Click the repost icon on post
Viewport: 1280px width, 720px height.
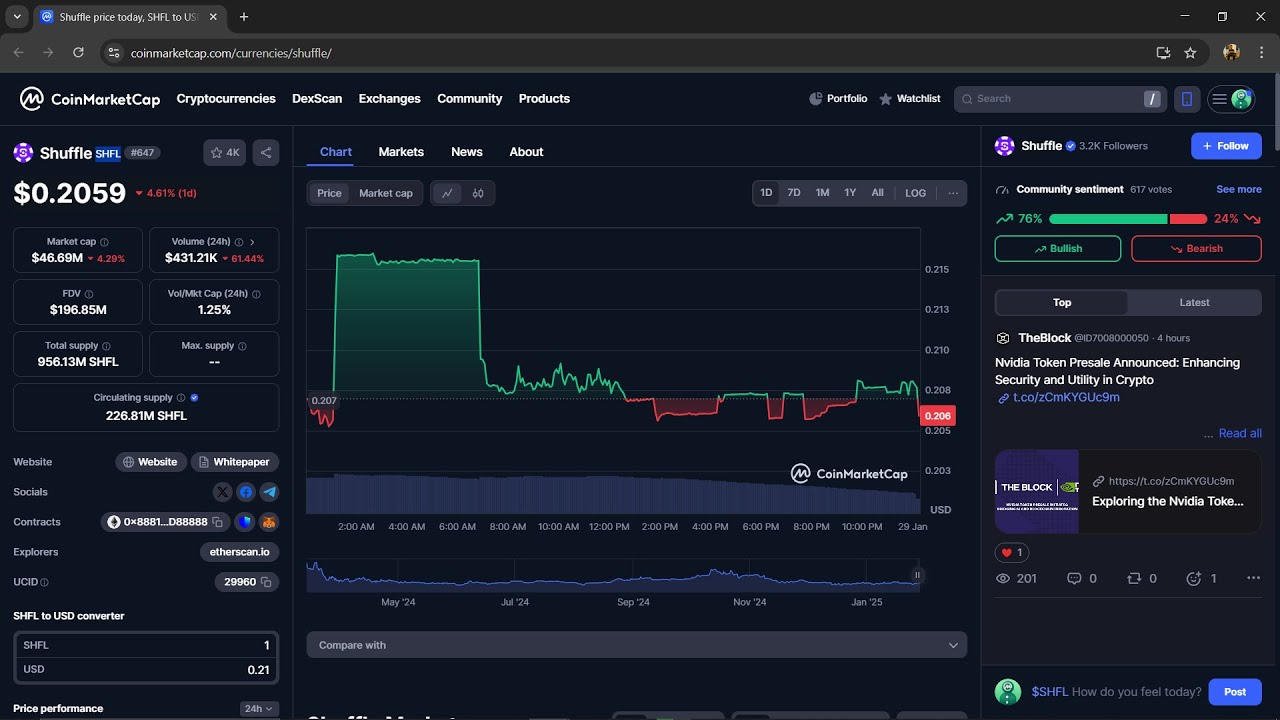coord(1134,578)
